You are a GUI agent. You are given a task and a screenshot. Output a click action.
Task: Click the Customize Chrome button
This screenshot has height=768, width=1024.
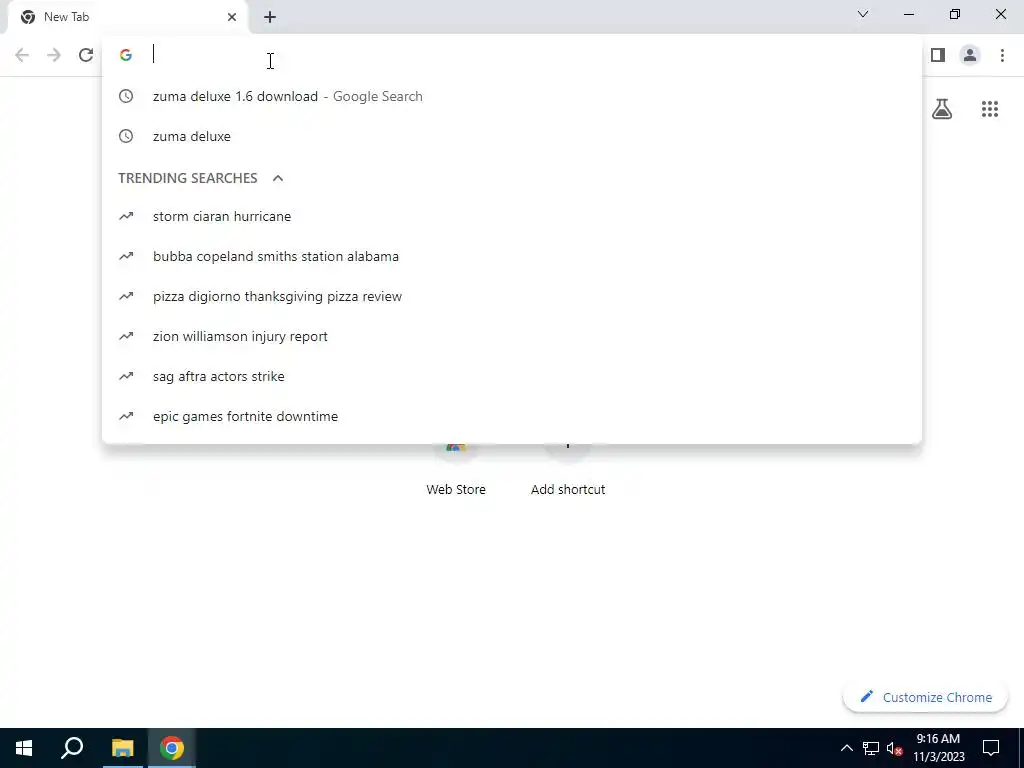[925, 697]
